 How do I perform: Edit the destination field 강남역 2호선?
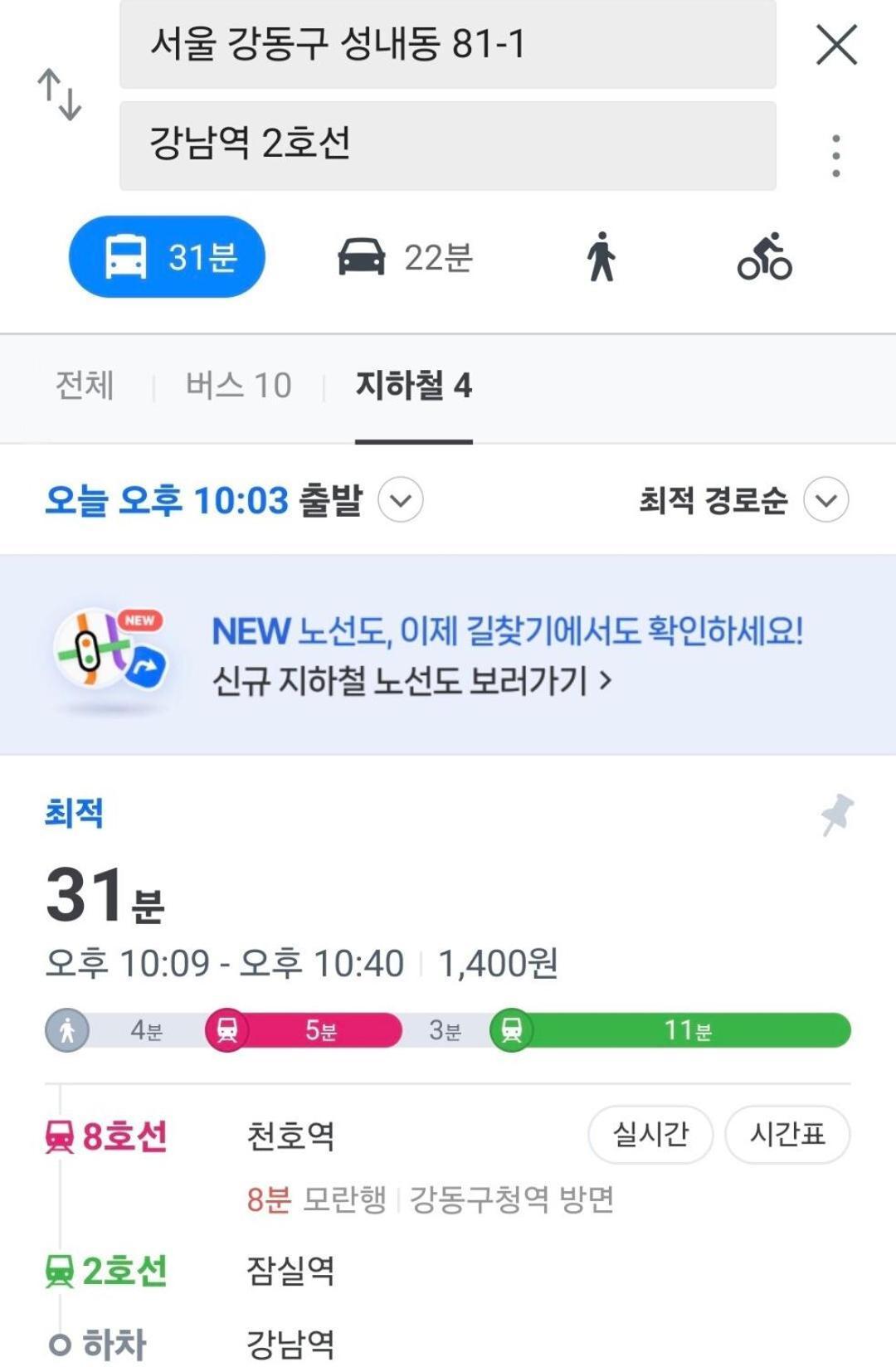(x=448, y=146)
